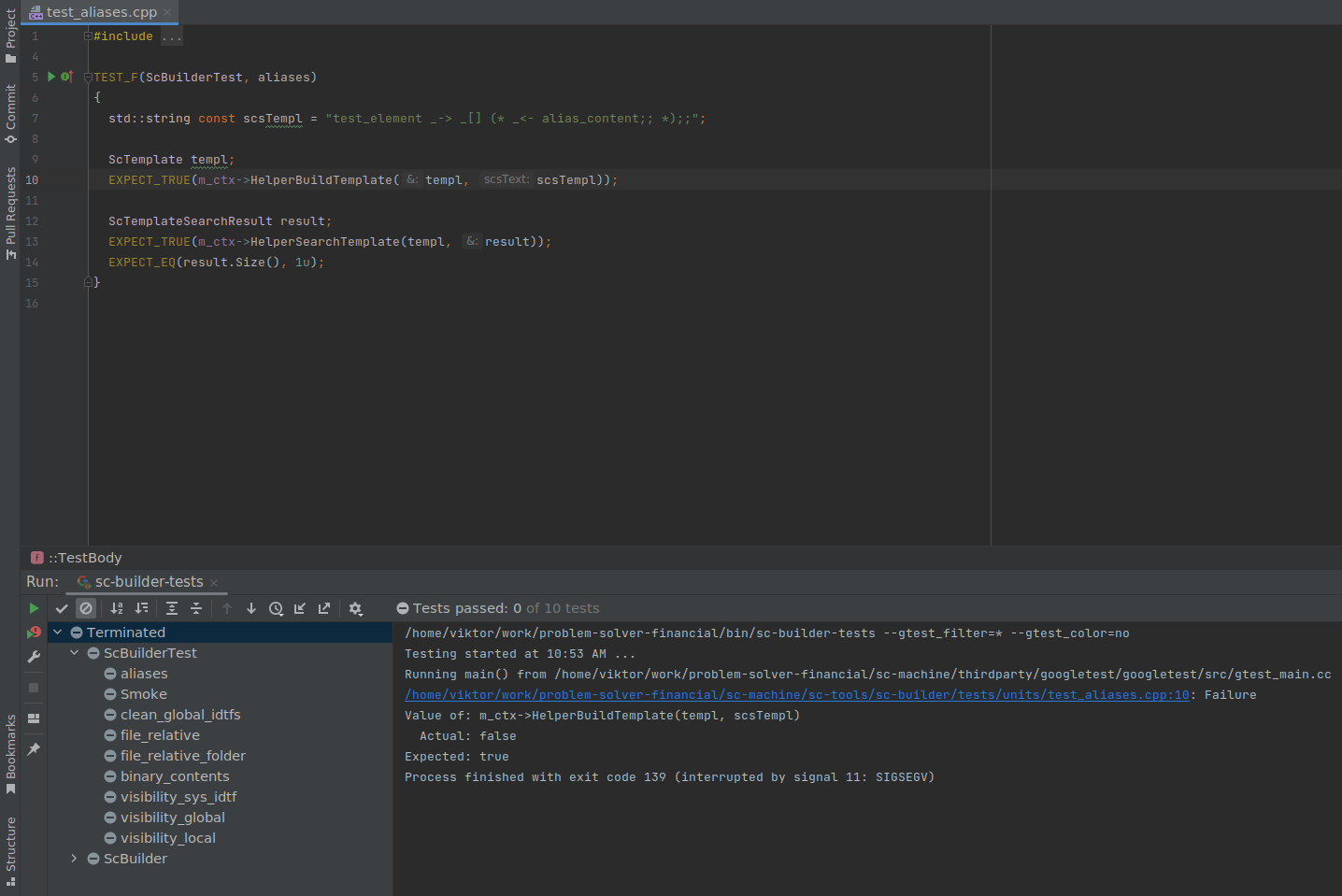Image resolution: width=1342 pixels, height=896 pixels.
Task: Expand all test nodes
Action: click(x=172, y=608)
